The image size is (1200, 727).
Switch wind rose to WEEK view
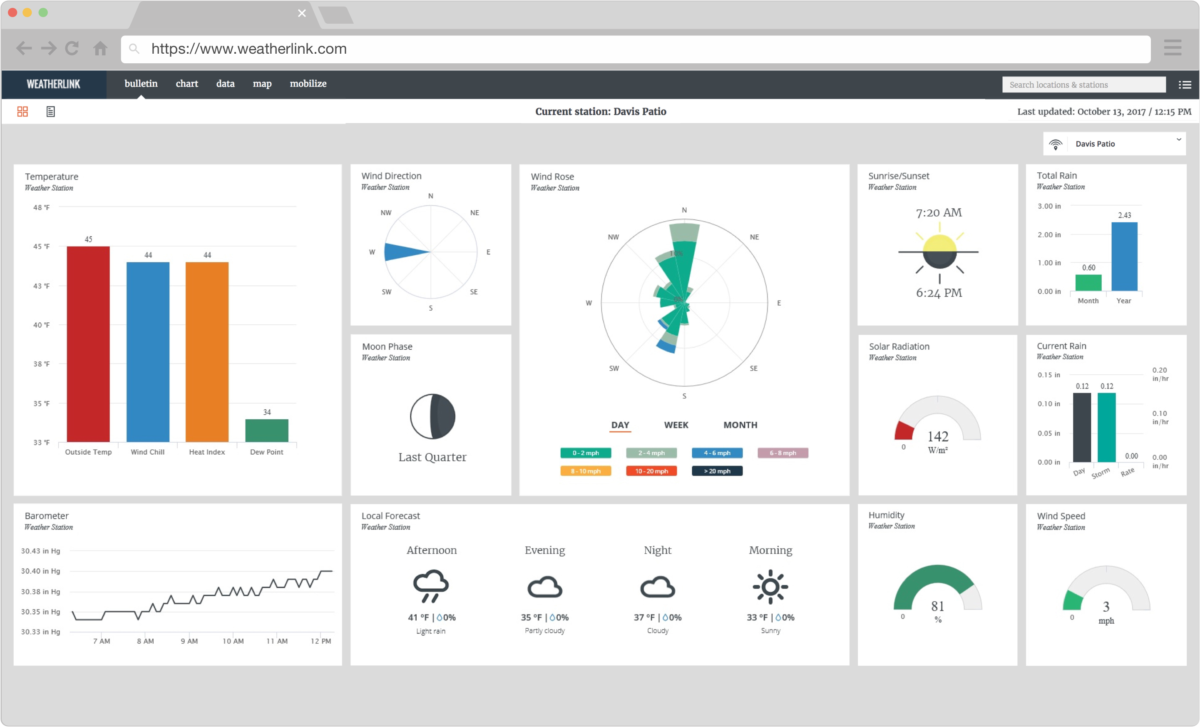[676, 424]
